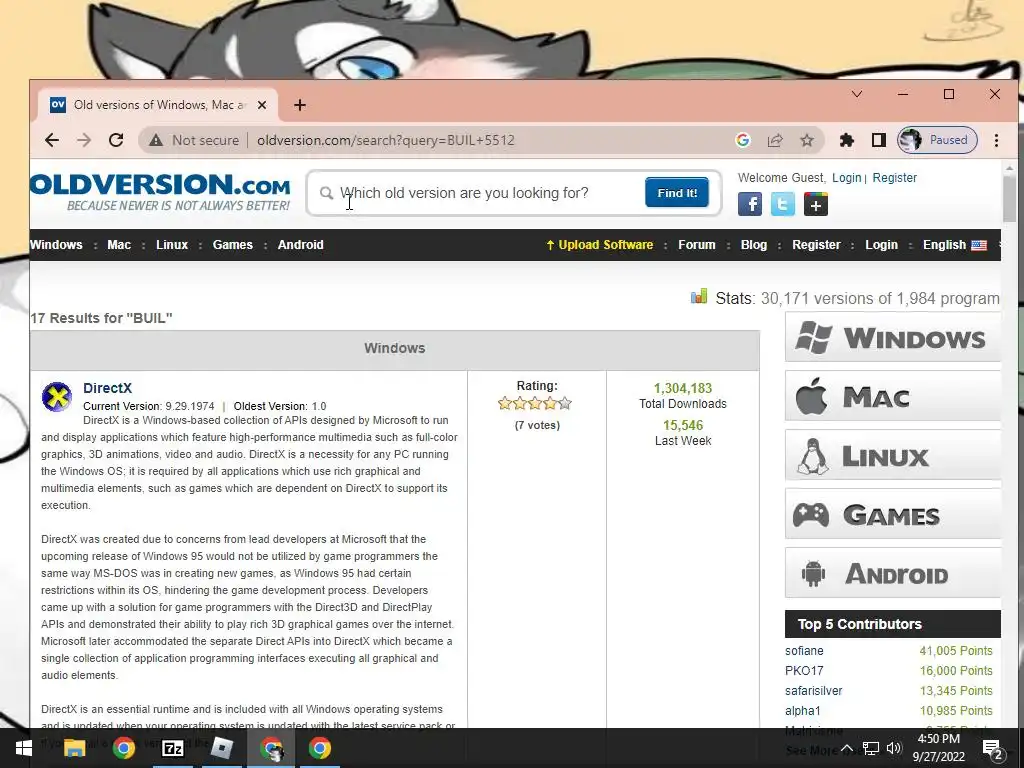Open a new browser tab
The width and height of the screenshot is (1024, 768).
(300, 105)
